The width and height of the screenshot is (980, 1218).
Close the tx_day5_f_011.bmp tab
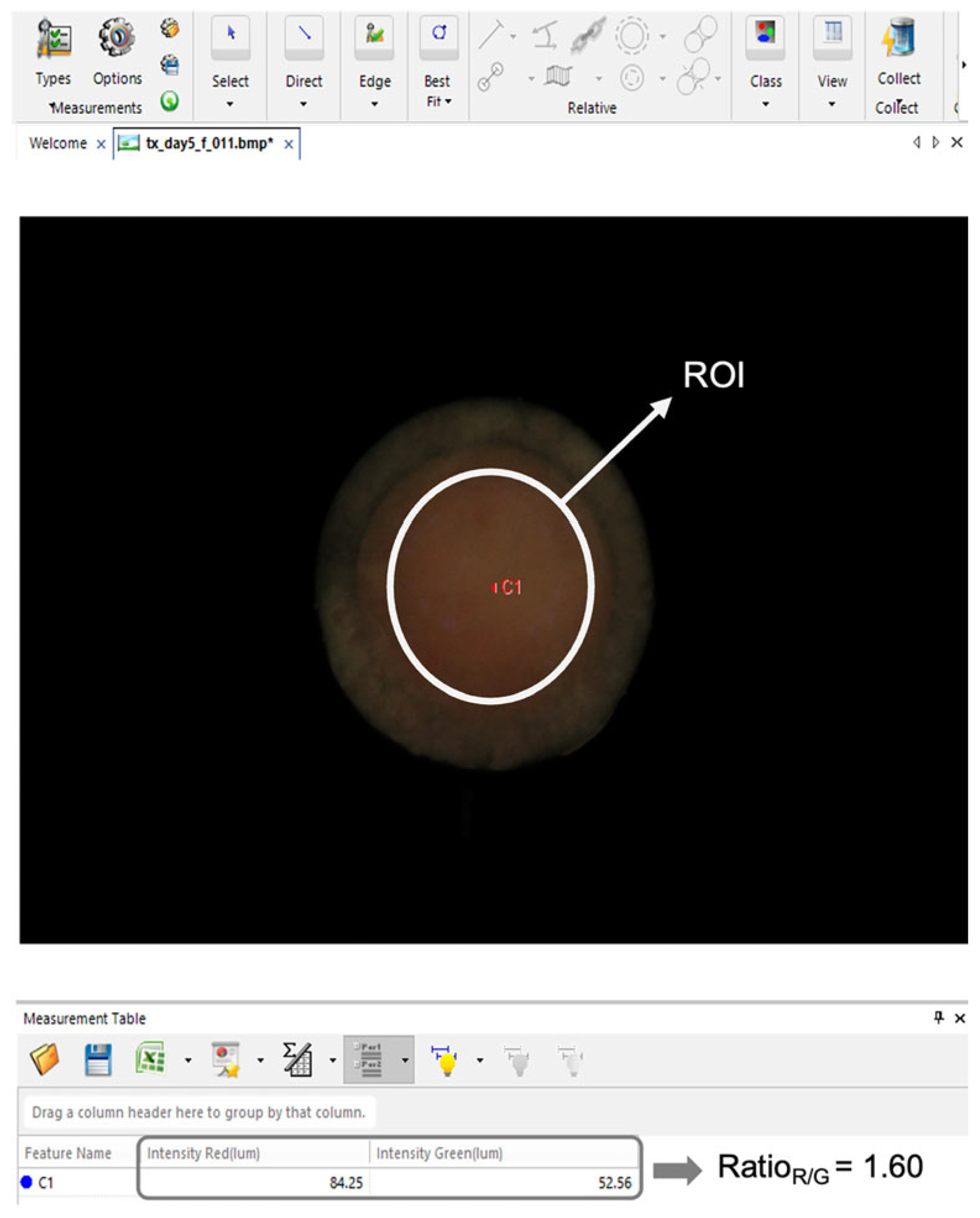(289, 144)
